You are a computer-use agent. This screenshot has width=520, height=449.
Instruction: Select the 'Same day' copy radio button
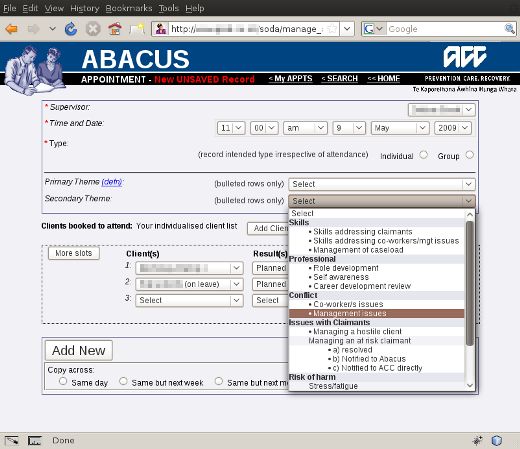tap(63, 381)
